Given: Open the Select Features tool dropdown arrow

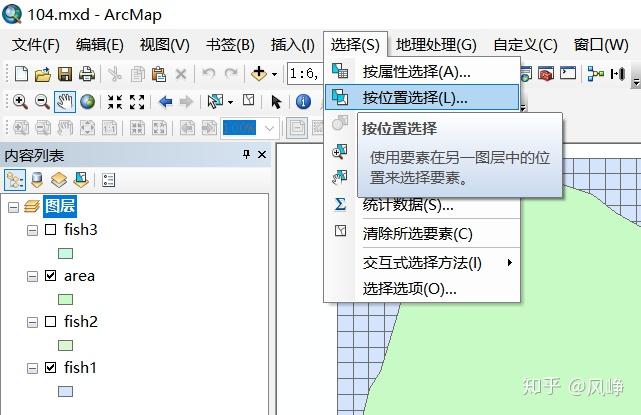Looking at the screenshot, I should coord(231,102).
